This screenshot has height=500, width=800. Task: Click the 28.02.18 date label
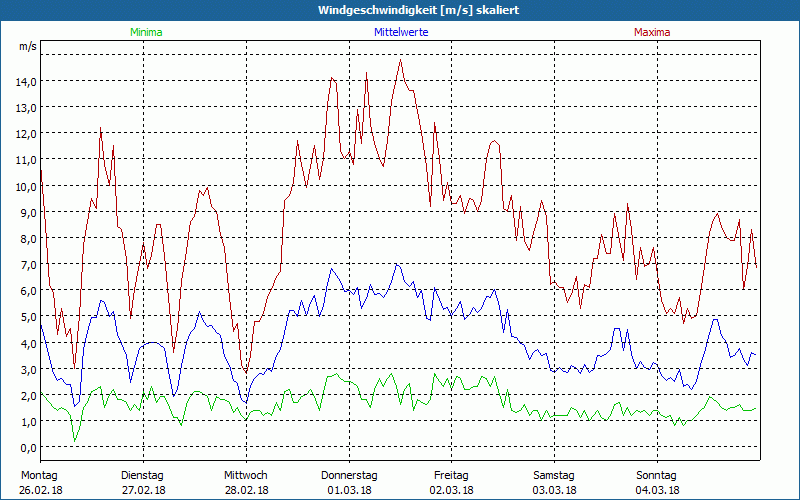[x=246, y=490]
